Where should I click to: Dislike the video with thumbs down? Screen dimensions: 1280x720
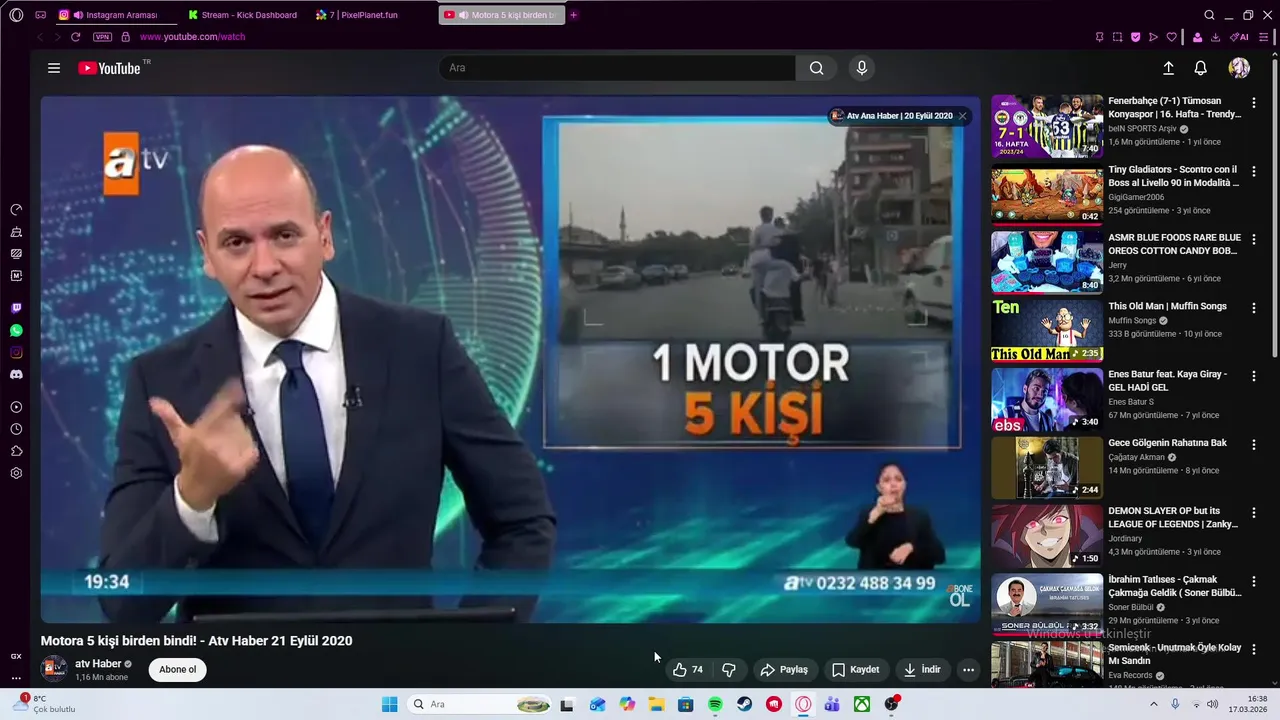click(729, 670)
